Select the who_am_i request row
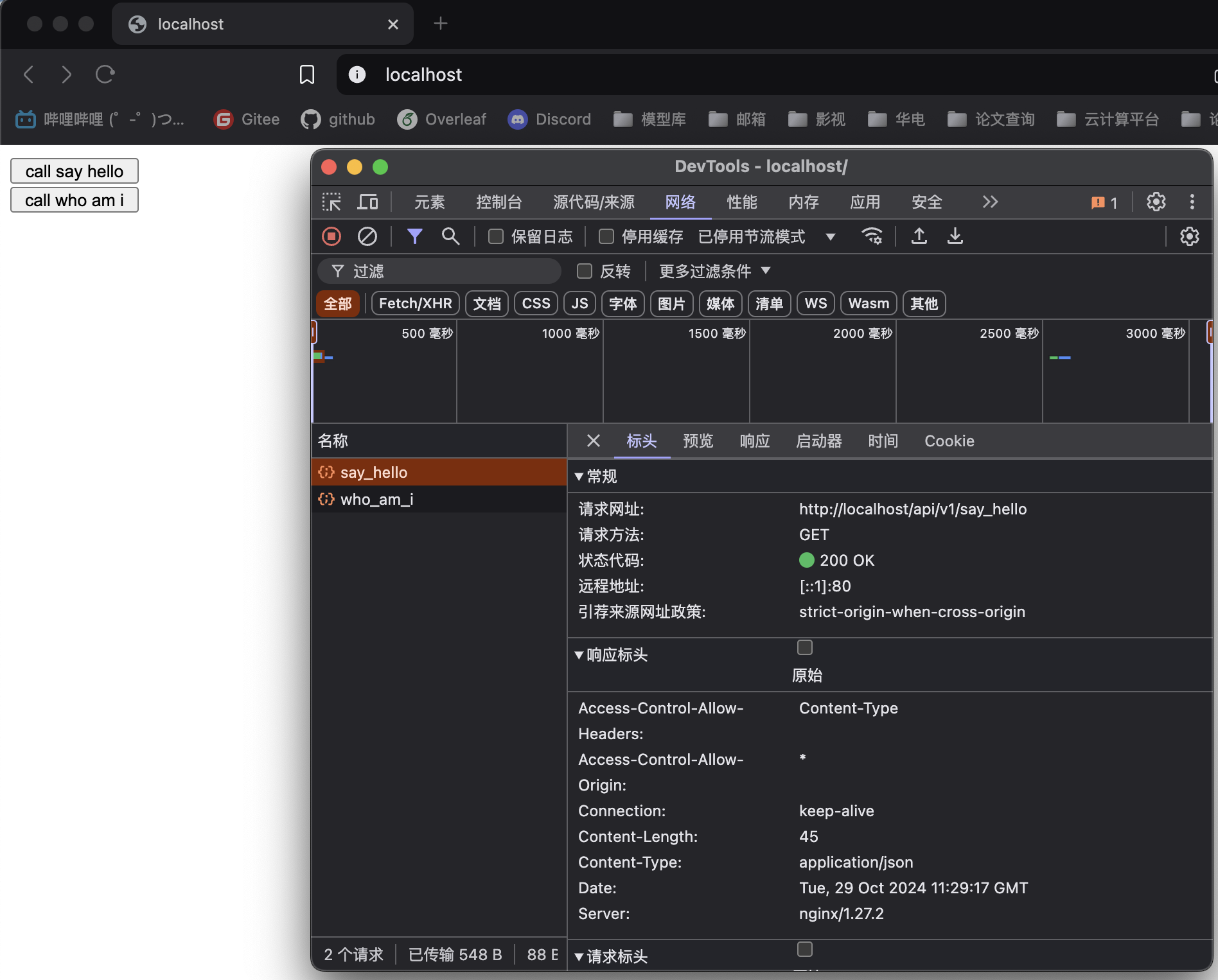 tap(376, 500)
